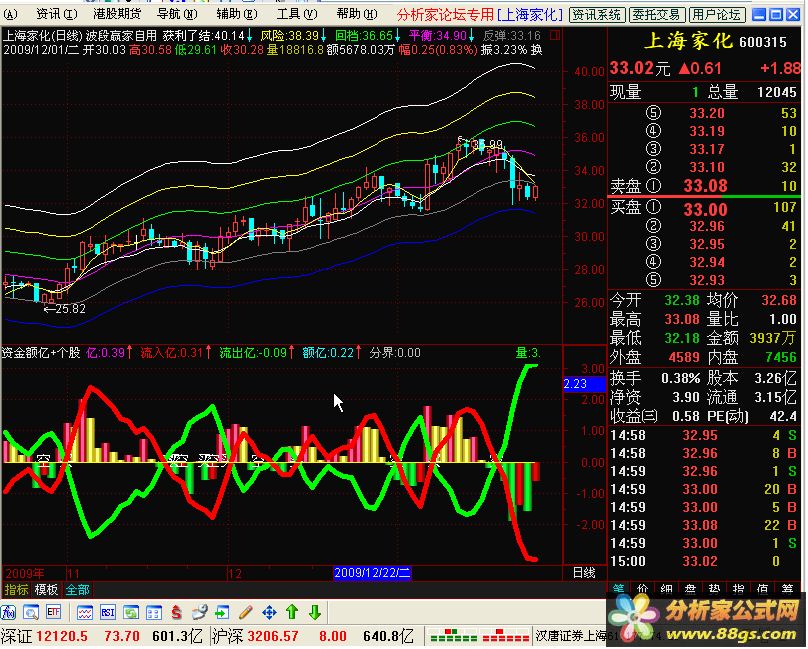Click the 委托交易 button
This screenshot has width=808, height=649.
656,15
